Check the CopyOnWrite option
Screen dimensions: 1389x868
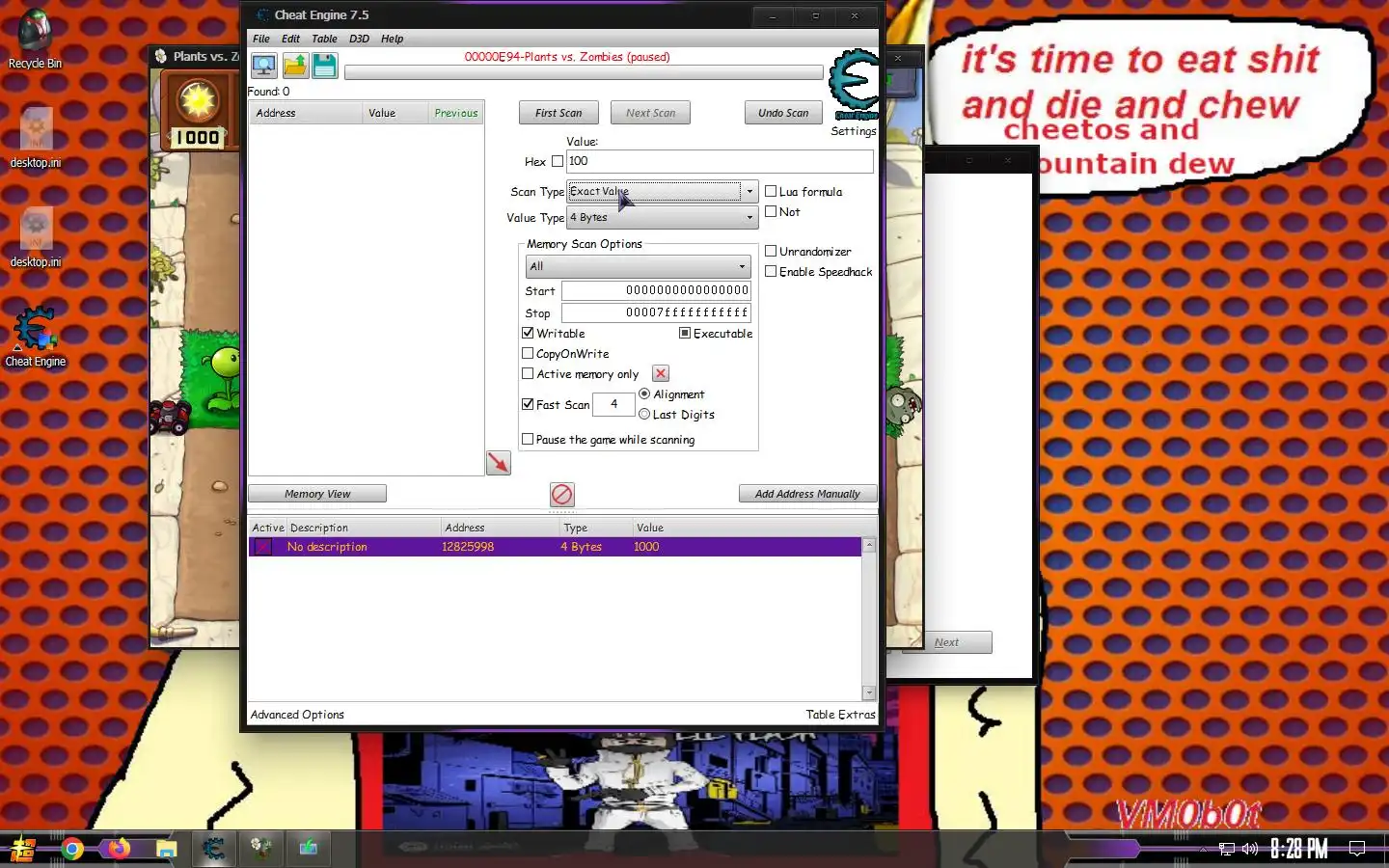pos(528,353)
